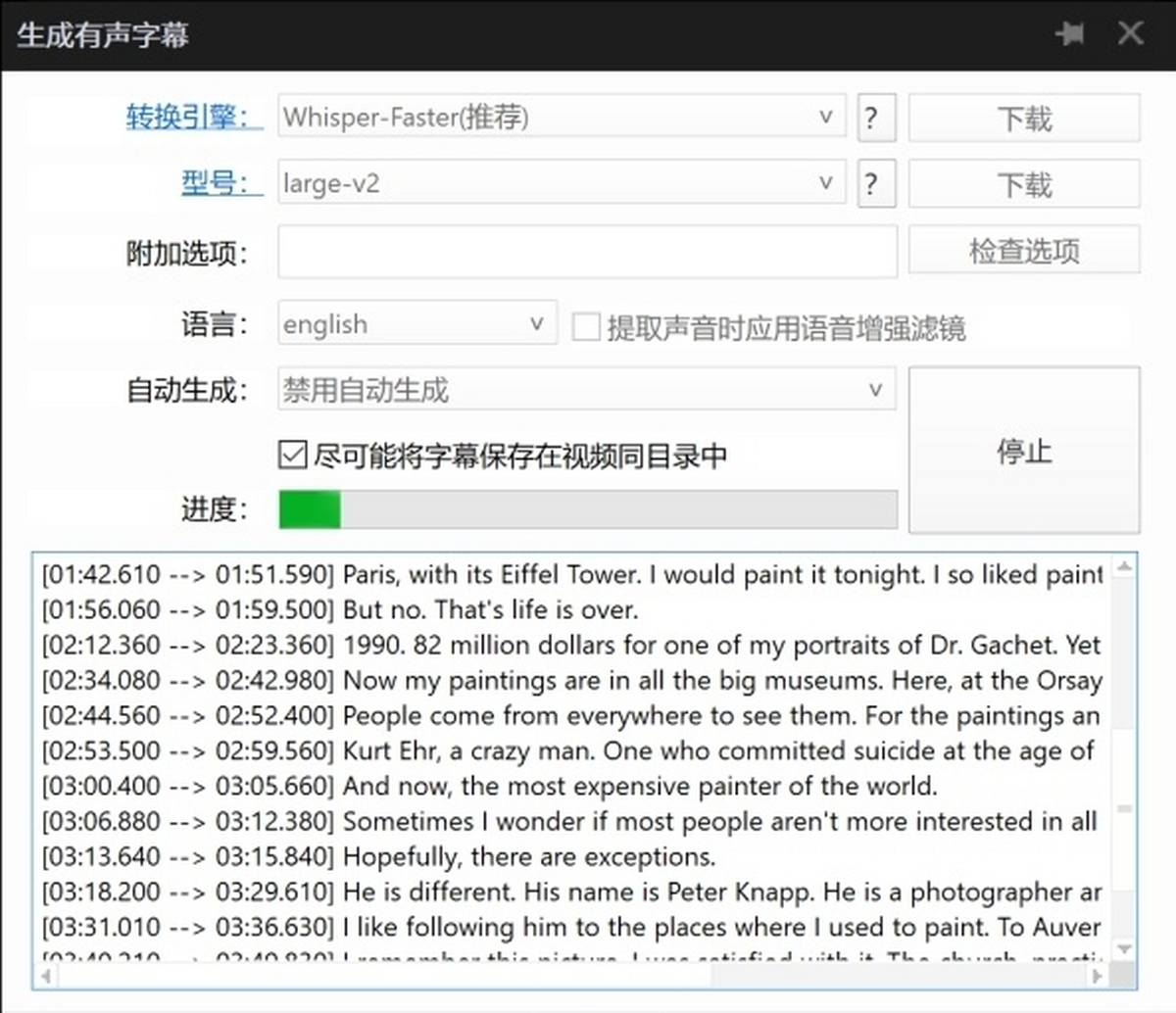The width and height of the screenshot is (1176, 1013).
Task: Open help for the conversion engine
Action: pos(876,119)
